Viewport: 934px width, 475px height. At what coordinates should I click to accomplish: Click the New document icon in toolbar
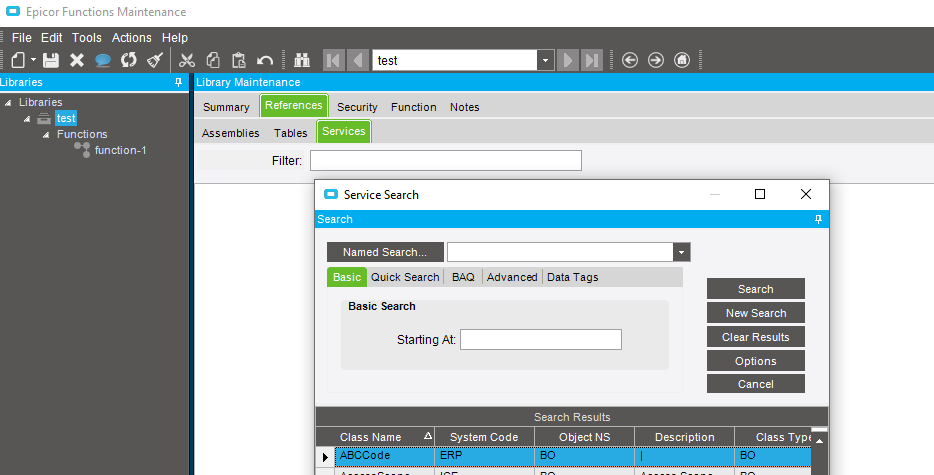[18, 60]
